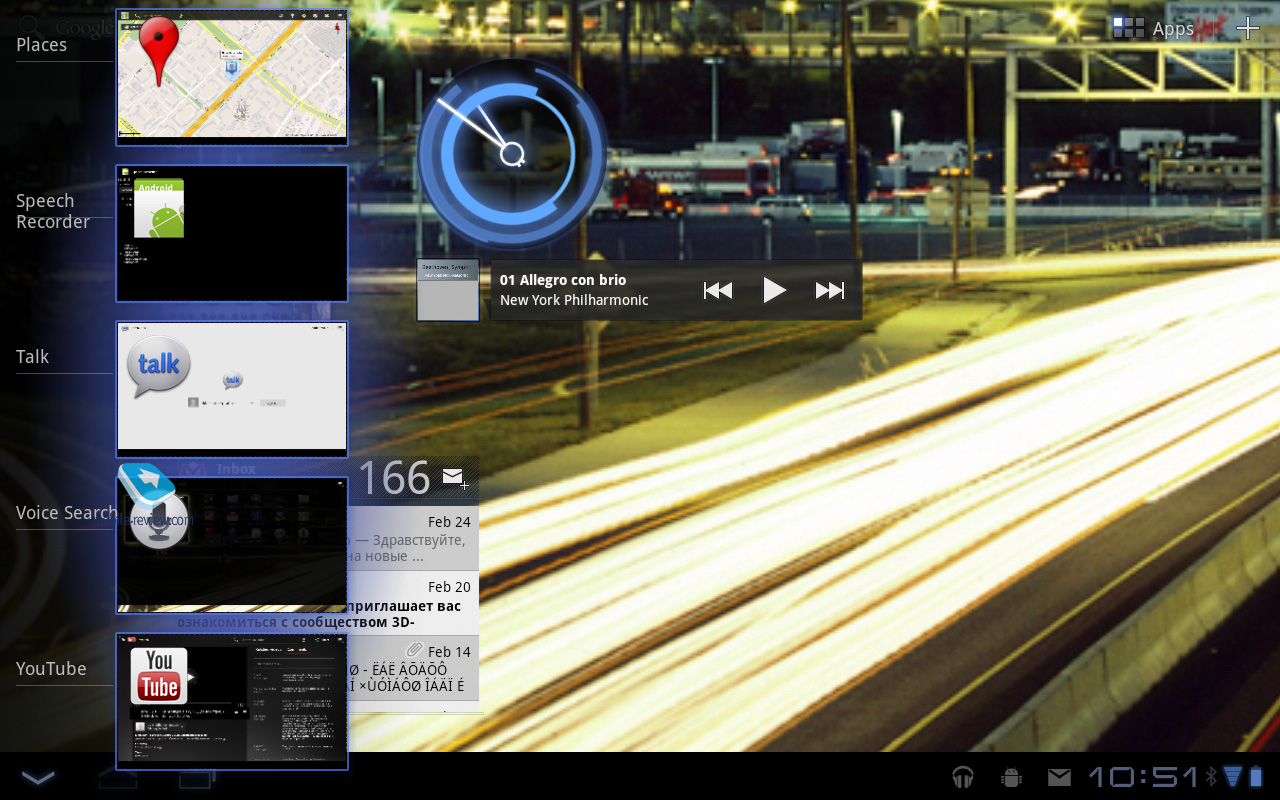Play the track 01 Allegro con brio

click(x=774, y=291)
